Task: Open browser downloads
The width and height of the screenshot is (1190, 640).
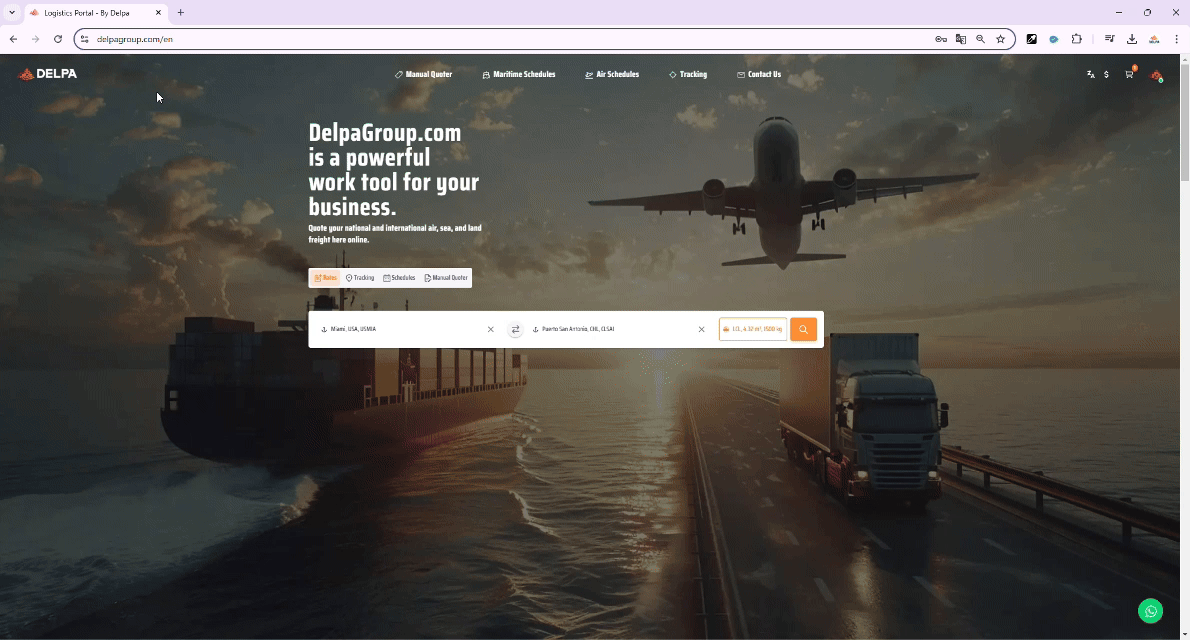Action: tap(1132, 39)
